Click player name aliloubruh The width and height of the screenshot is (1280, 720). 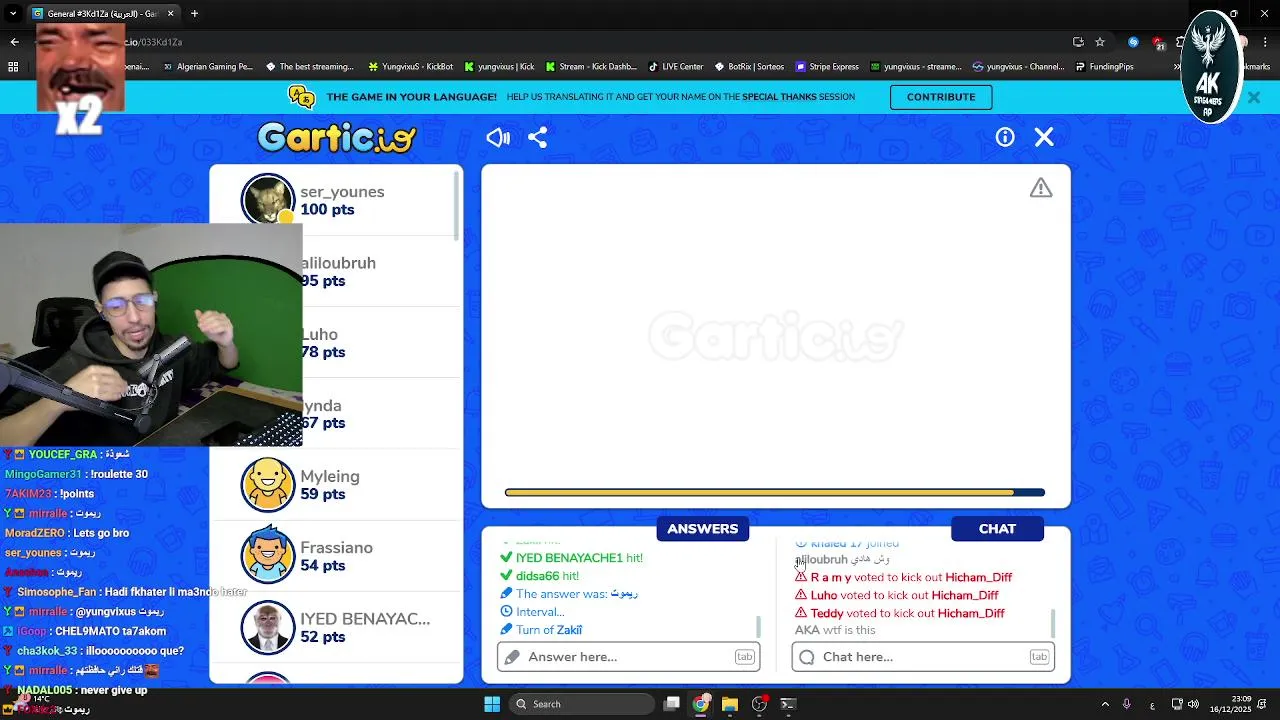(338, 263)
